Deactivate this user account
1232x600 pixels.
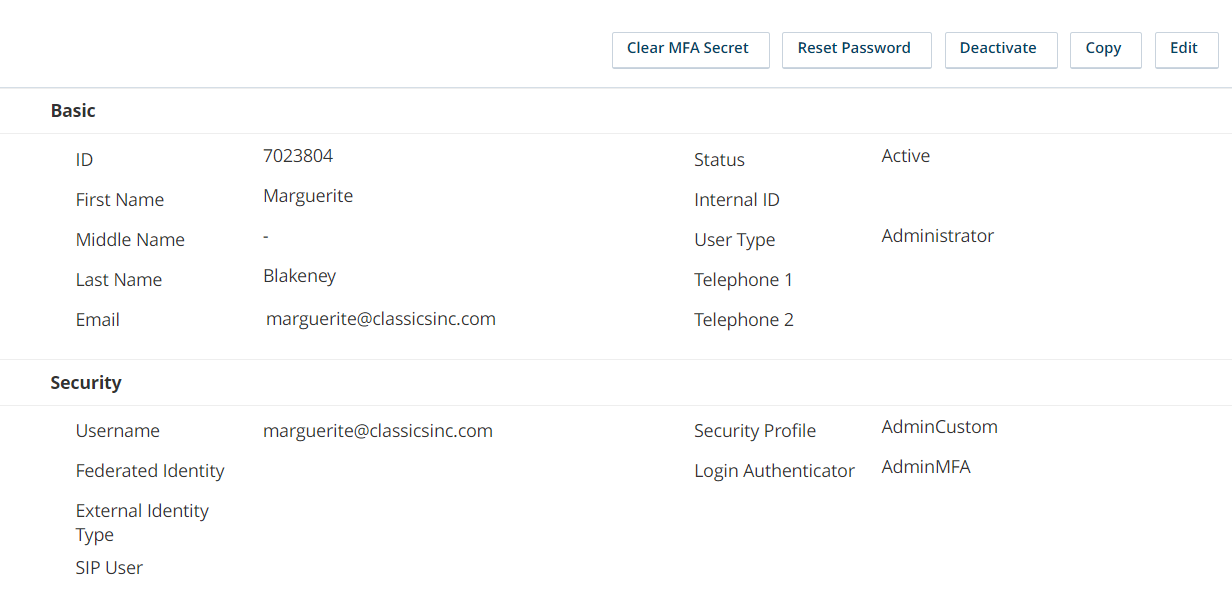[x=1000, y=49]
